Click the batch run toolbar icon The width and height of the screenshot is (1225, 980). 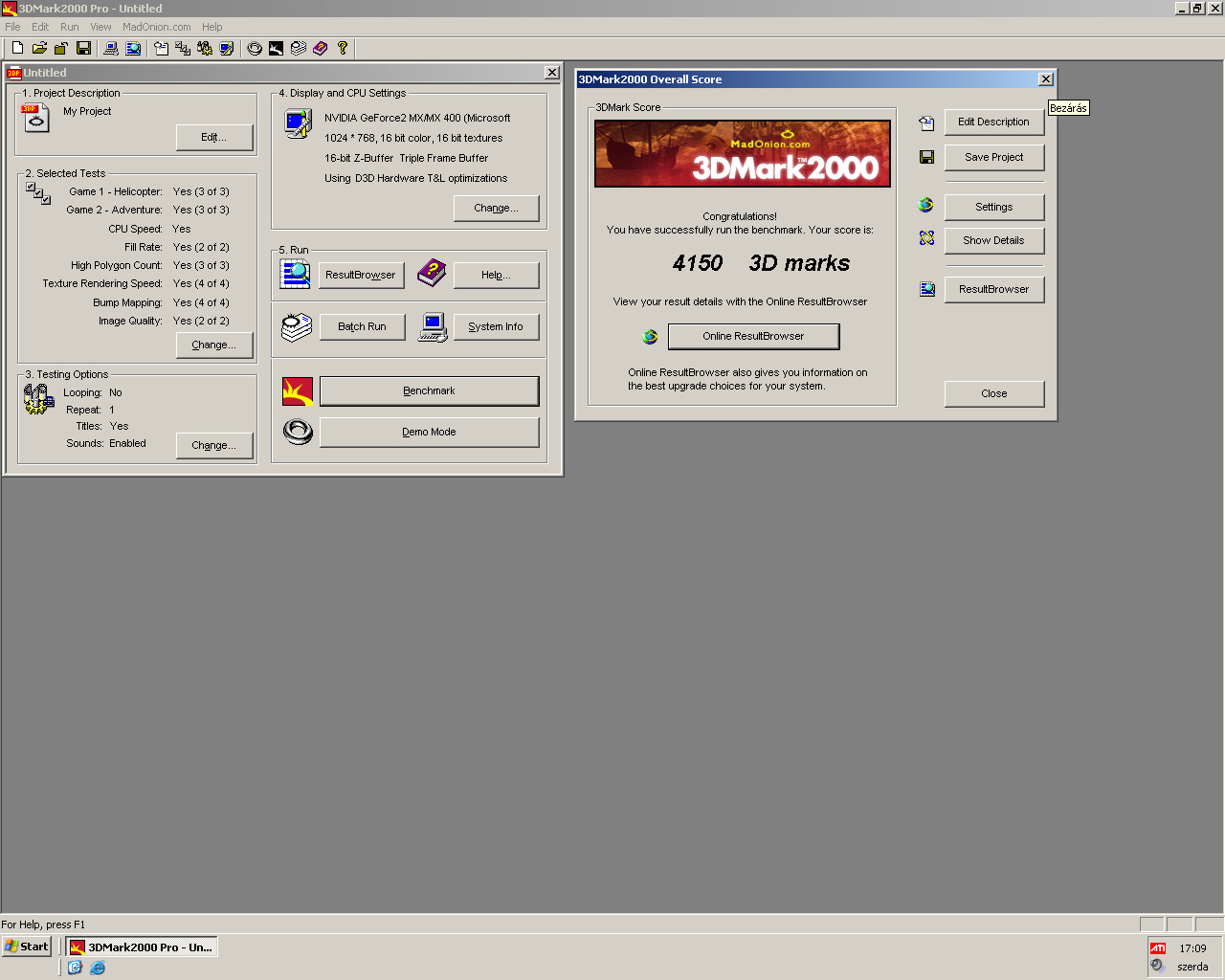(x=299, y=48)
